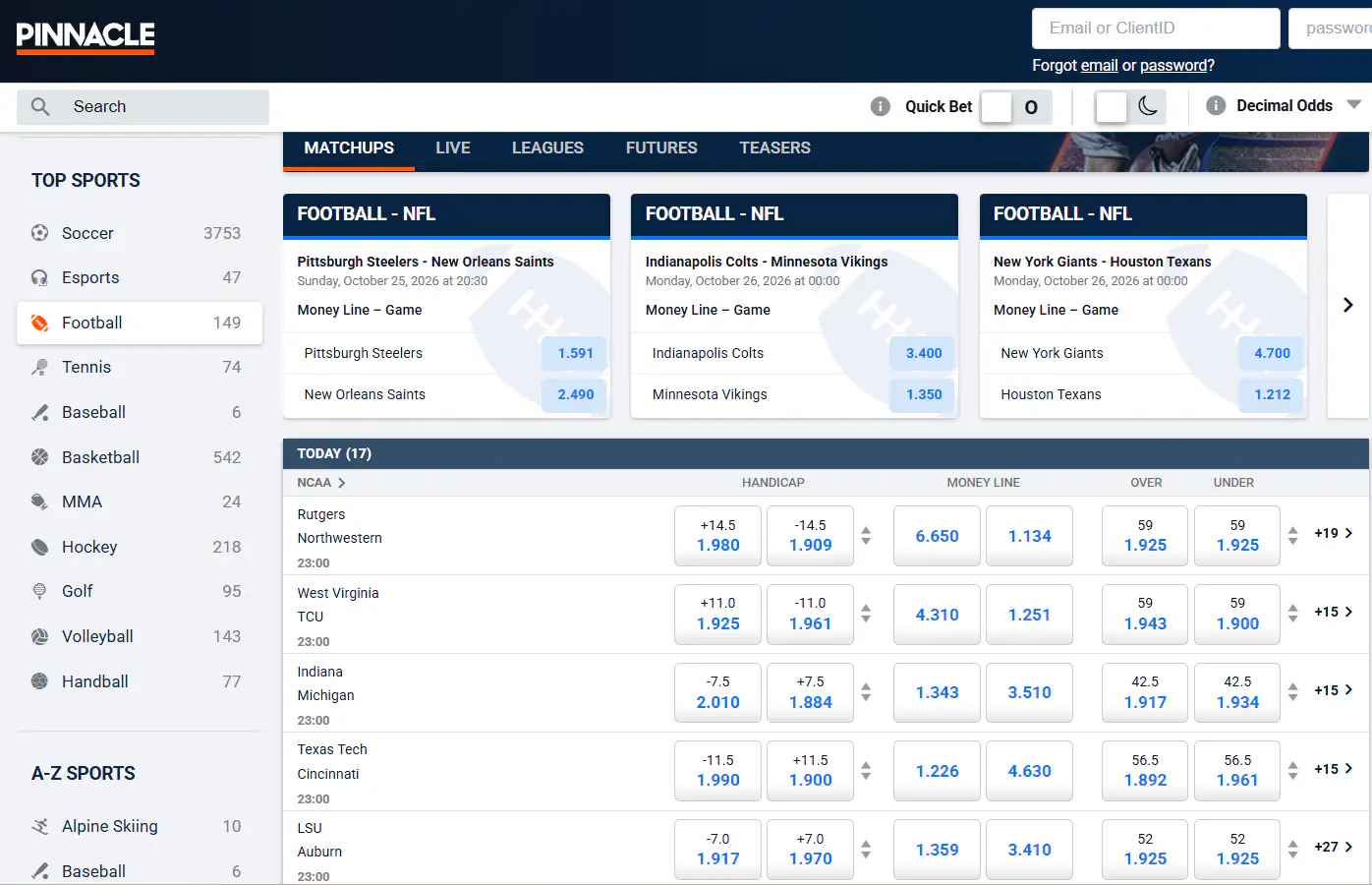Image resolution: width=1372 pixels, height=885 pixels.
Task: Select Texas Tech over 56.5 at 1.892
Action: click(1145, 770)
